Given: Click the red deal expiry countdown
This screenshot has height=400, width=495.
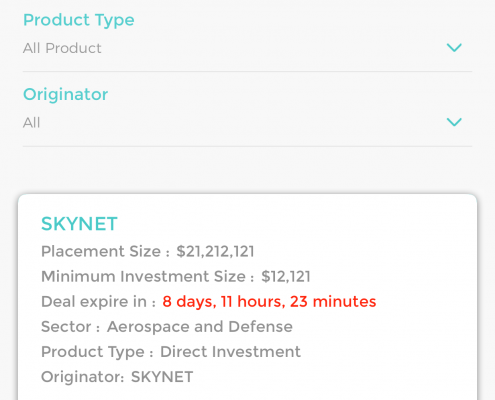Looking at the screenshot, I should (269, 302).
